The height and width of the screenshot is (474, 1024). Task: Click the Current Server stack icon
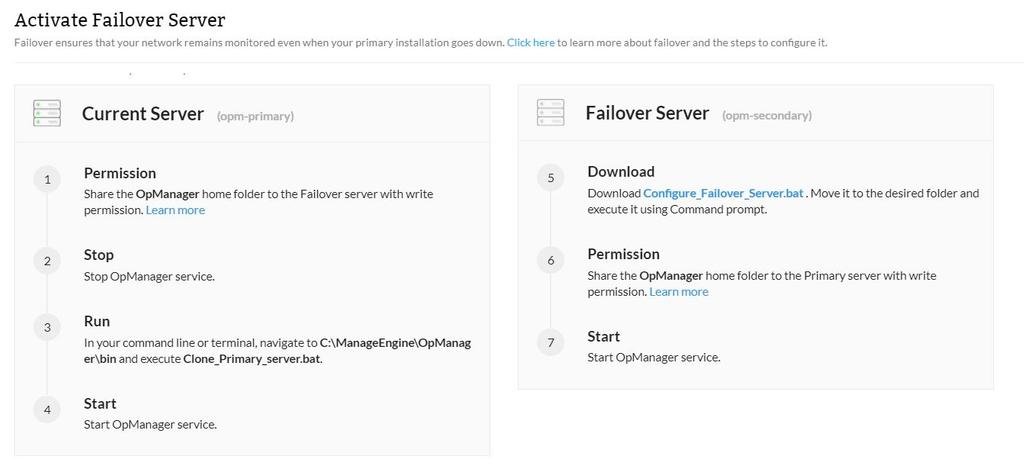click(47, 113)
